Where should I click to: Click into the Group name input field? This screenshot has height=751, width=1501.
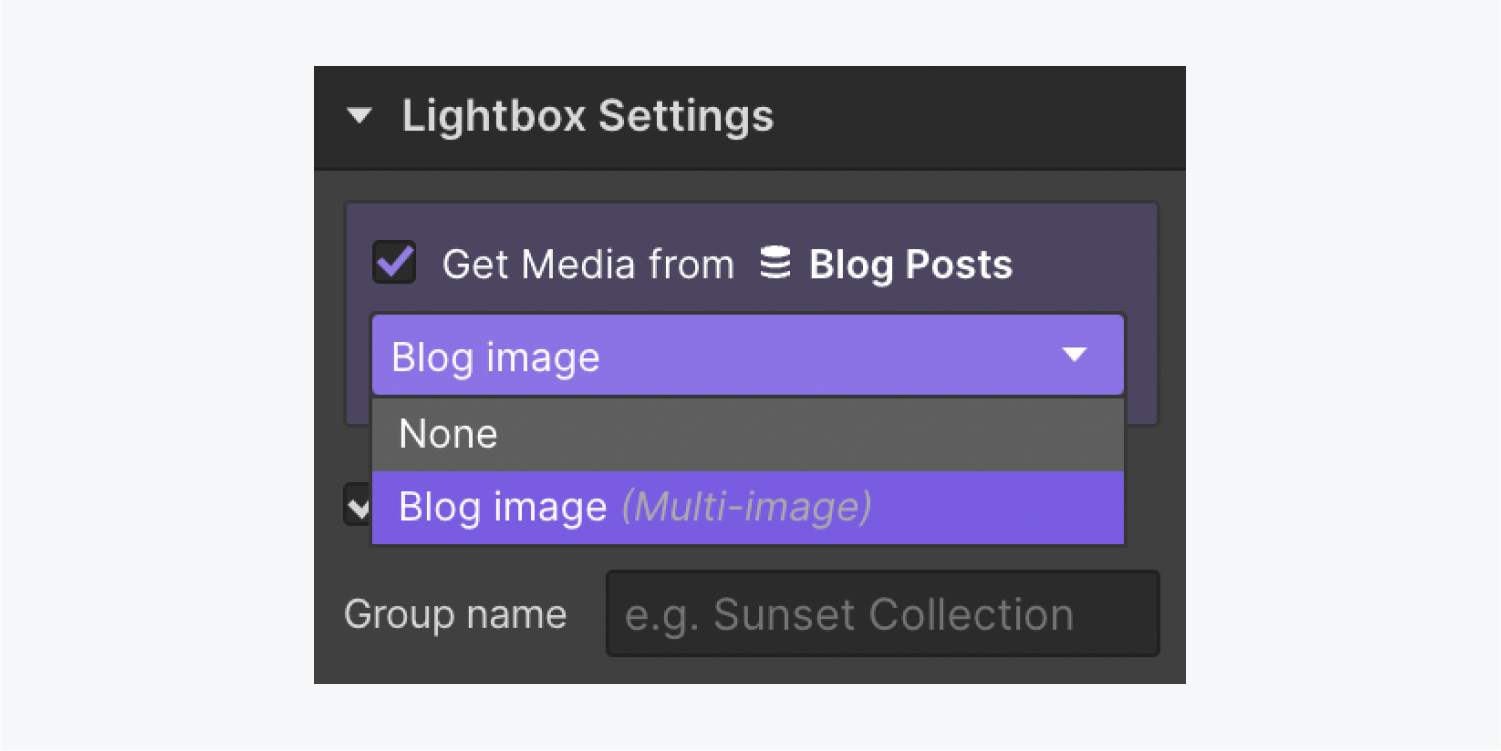pos(882,614)
